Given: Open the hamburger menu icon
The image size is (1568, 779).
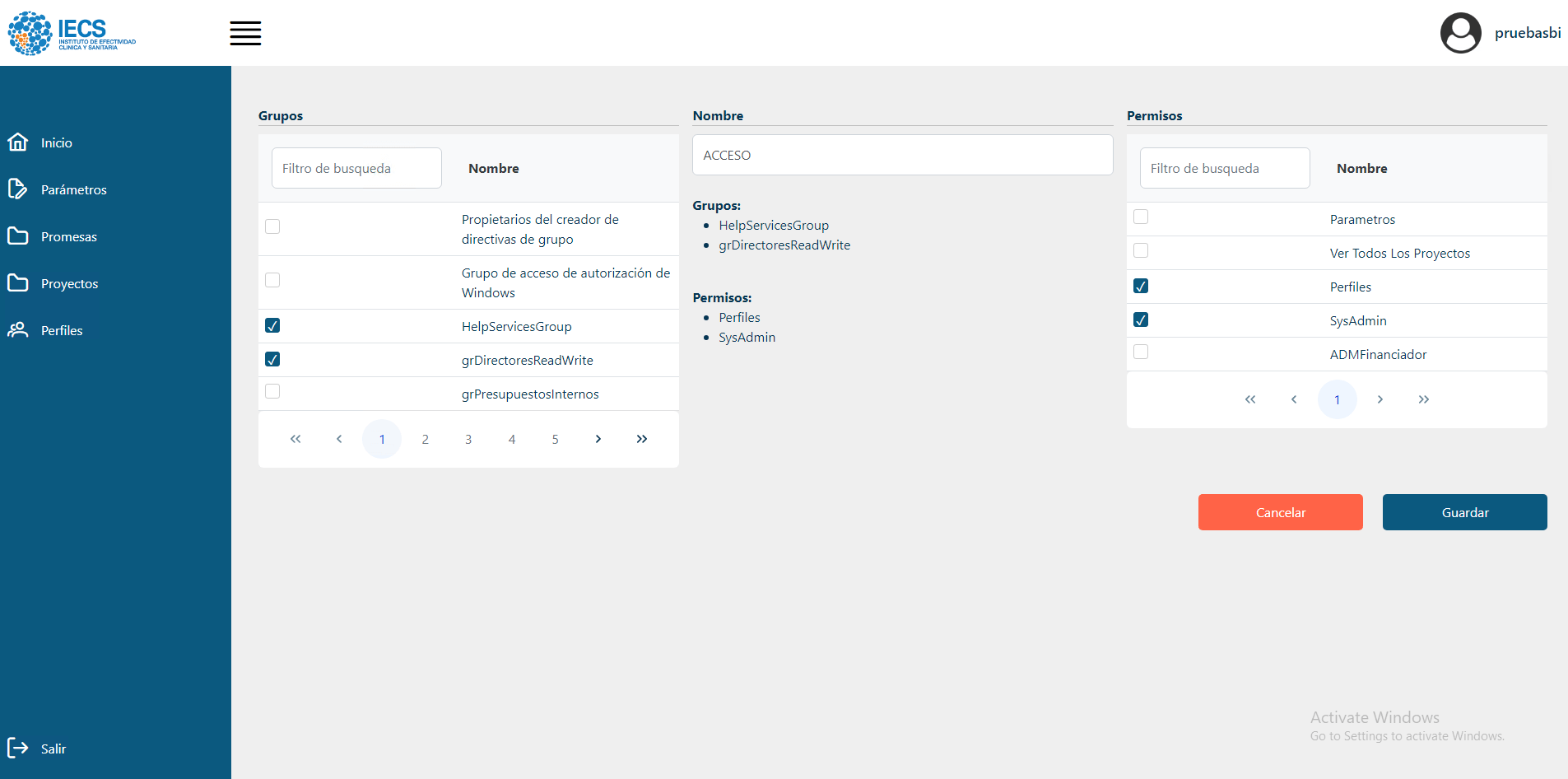Looking at the screenshot, I should tap(245, 34).
